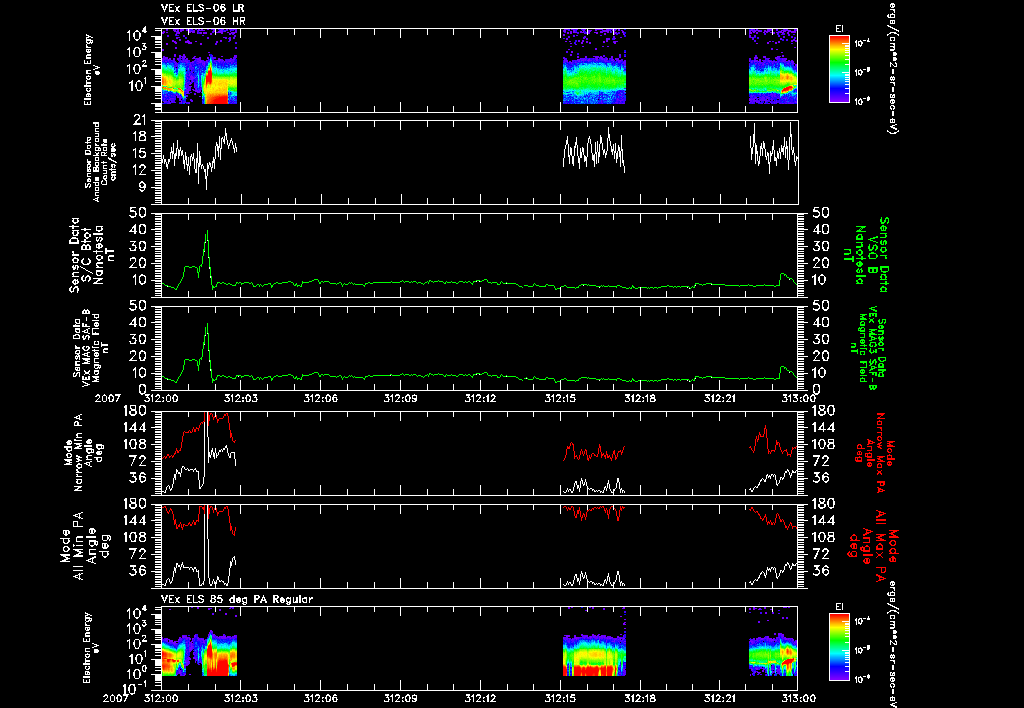Screen dimensions: 1024x708
Task: Click the 'Electron Energy eV' label of ELS-06 panel
Action: 92,69
